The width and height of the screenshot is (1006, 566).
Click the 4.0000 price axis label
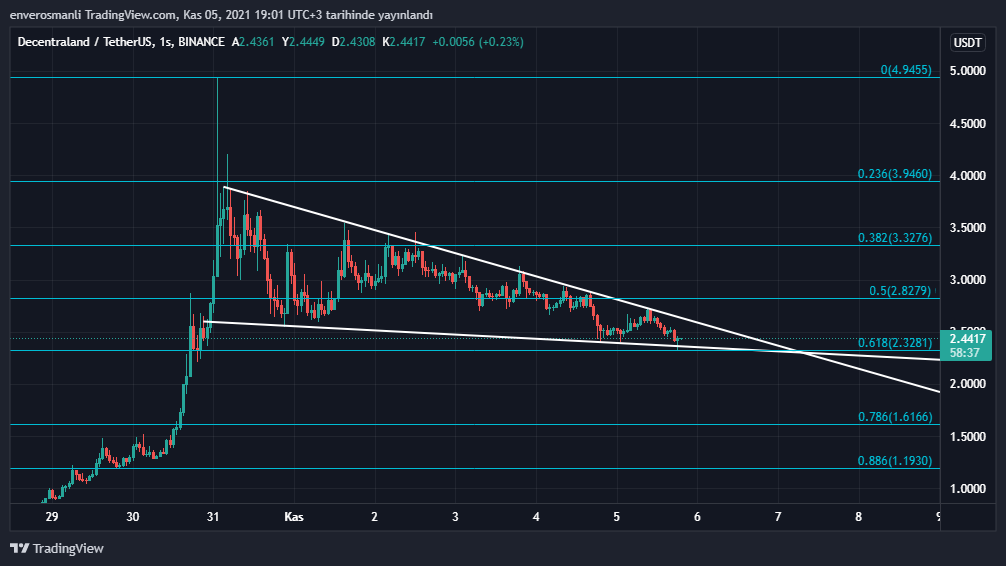point(968,175)
